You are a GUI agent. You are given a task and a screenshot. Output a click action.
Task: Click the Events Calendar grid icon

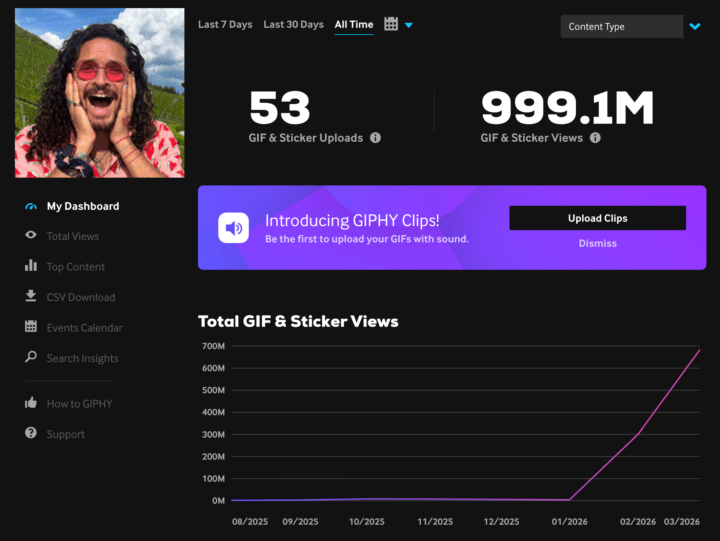point(31,327)
